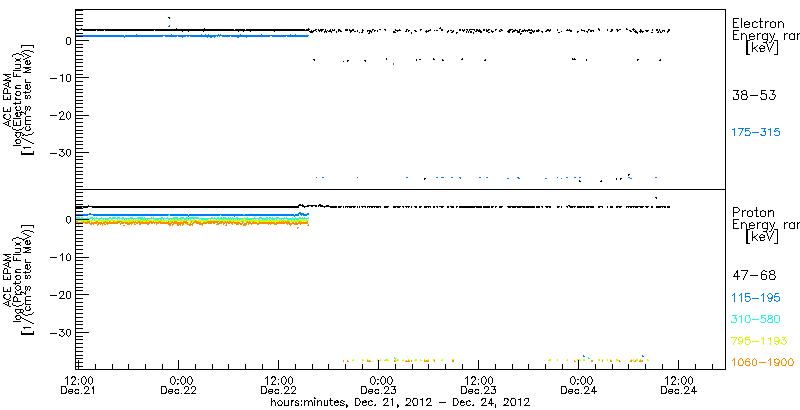800x410 pixels.
Task: Click the electron panel -30 y-axis label
Action: (x=61, y=153)
